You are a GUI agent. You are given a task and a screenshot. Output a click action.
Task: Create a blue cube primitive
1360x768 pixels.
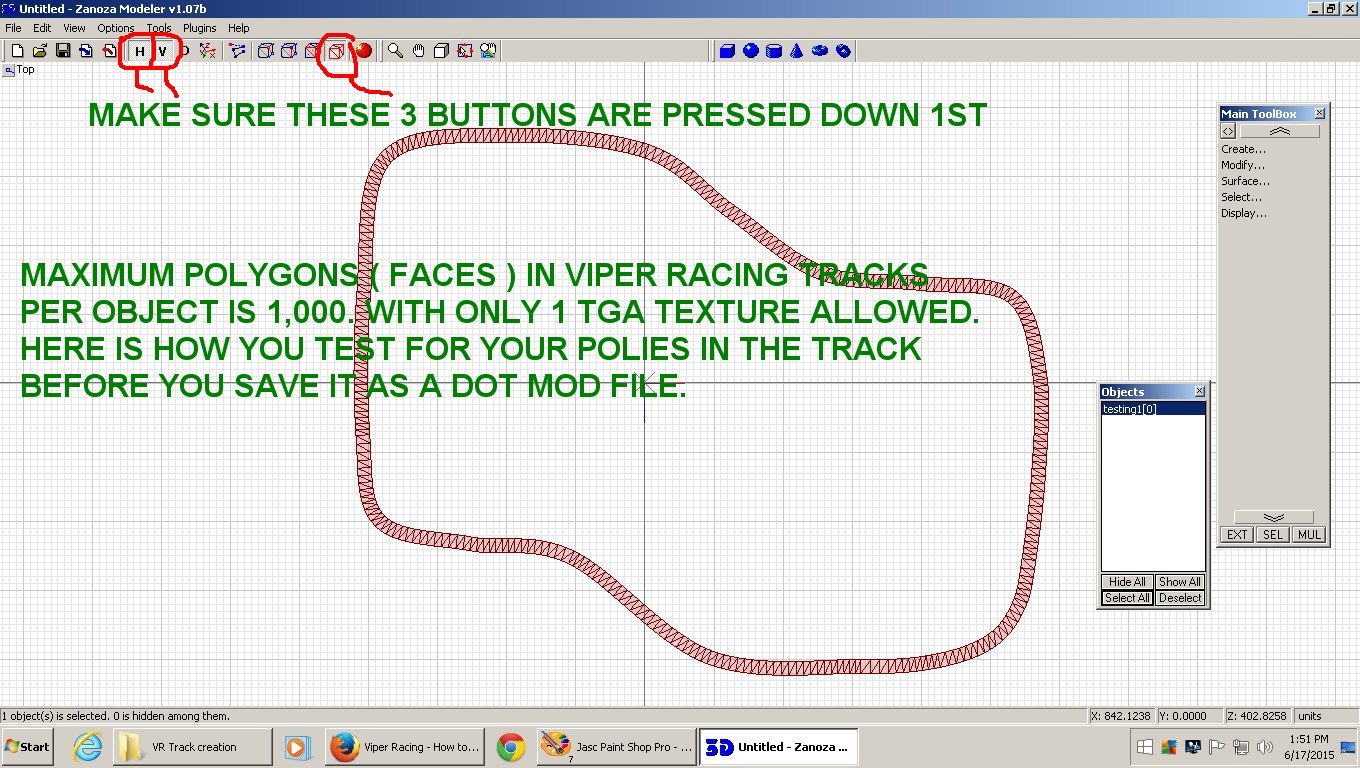(728, 50)
